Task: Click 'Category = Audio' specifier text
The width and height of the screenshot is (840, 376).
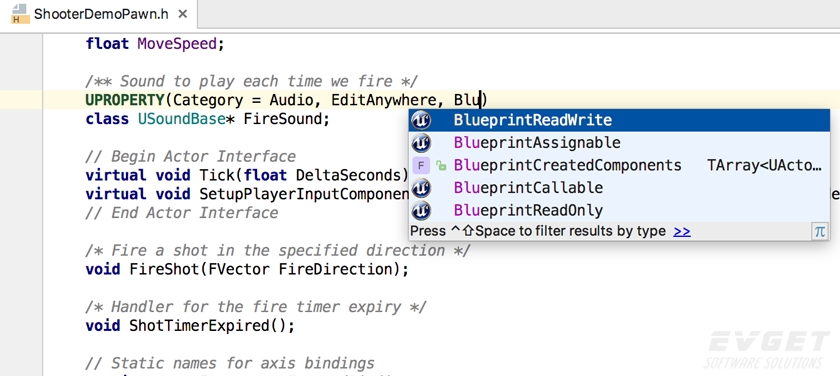Action: pyautogui.click(x=243, y=100)
